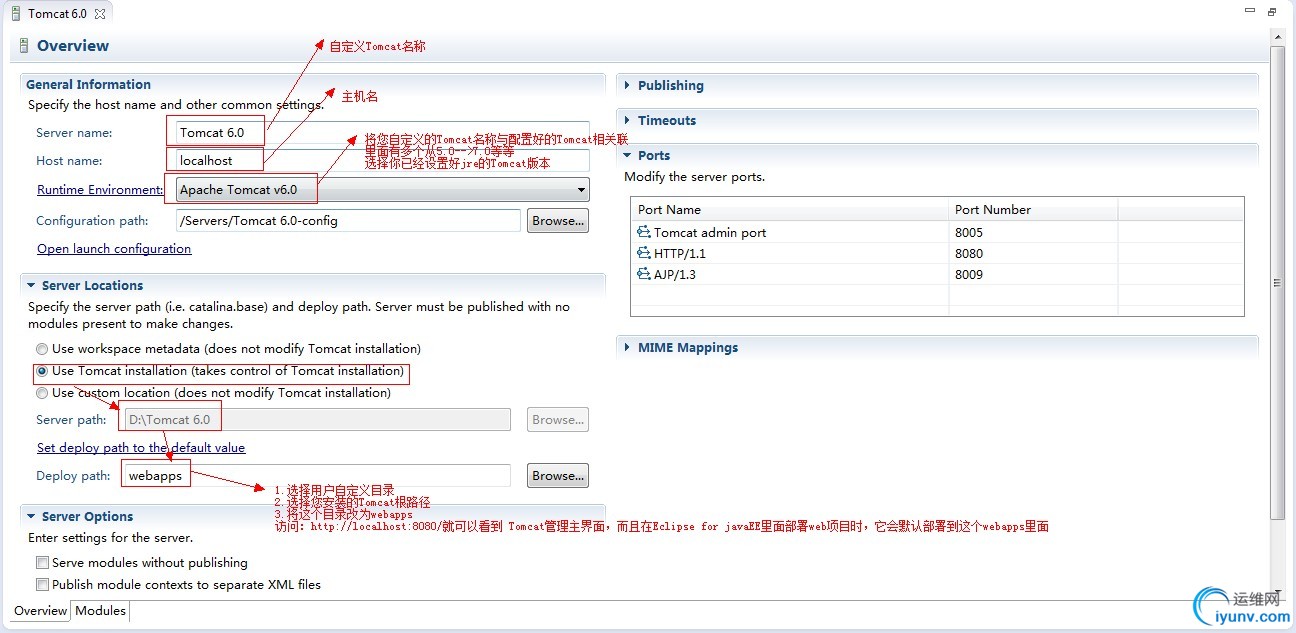Click Set deploy path to the default value

(x=141, y=448)
